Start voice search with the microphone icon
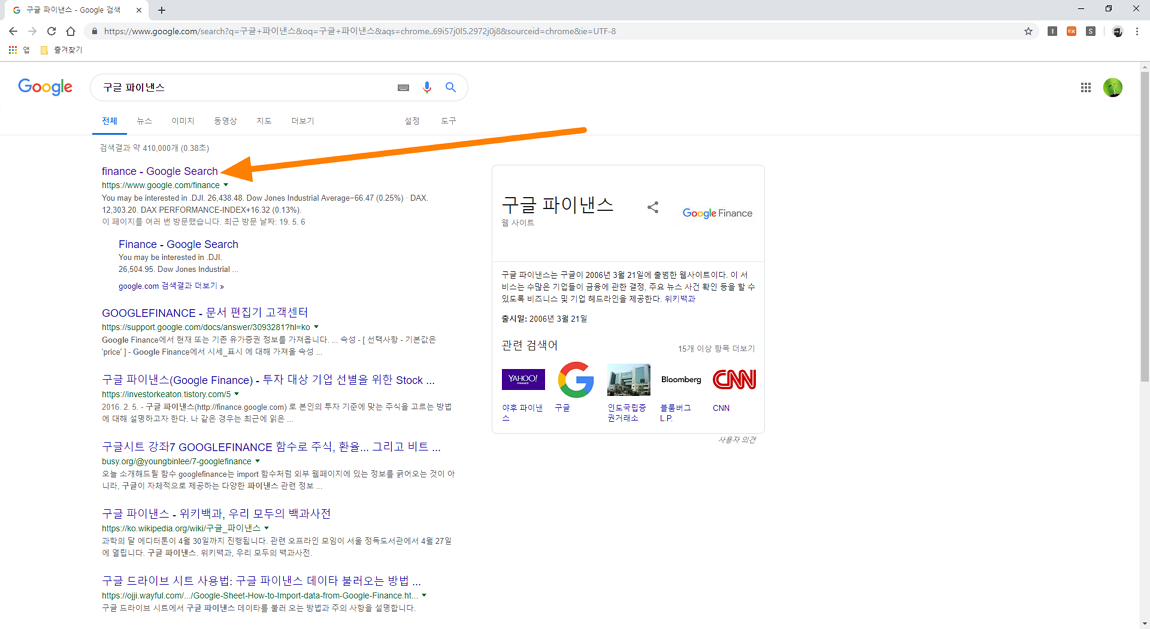Viewport: 1150px width, 629px height. [427, 87]
